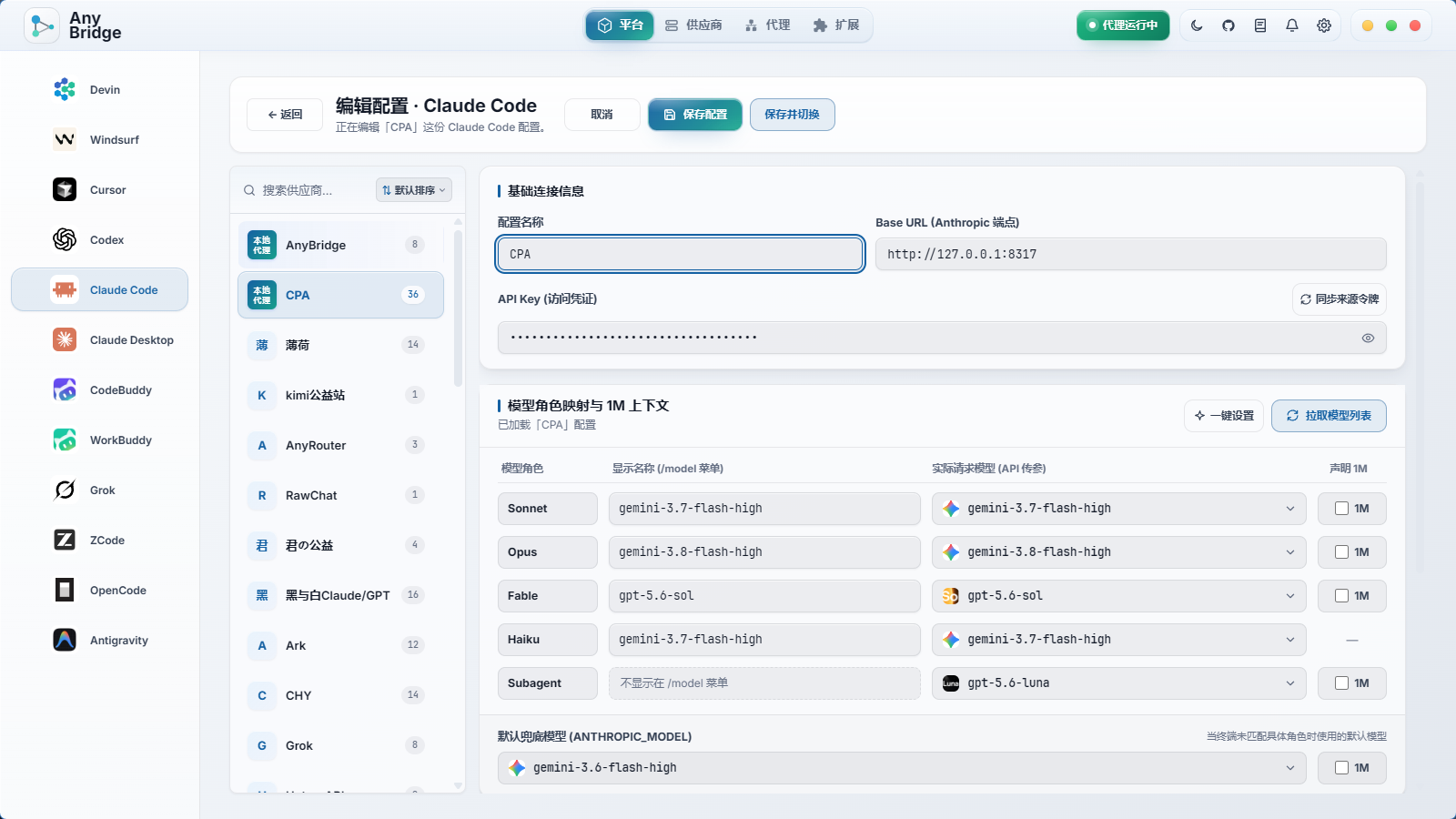1456x819 pixels.
Task: Click the CodeBuddy app icon
Action: click(65, 389)
